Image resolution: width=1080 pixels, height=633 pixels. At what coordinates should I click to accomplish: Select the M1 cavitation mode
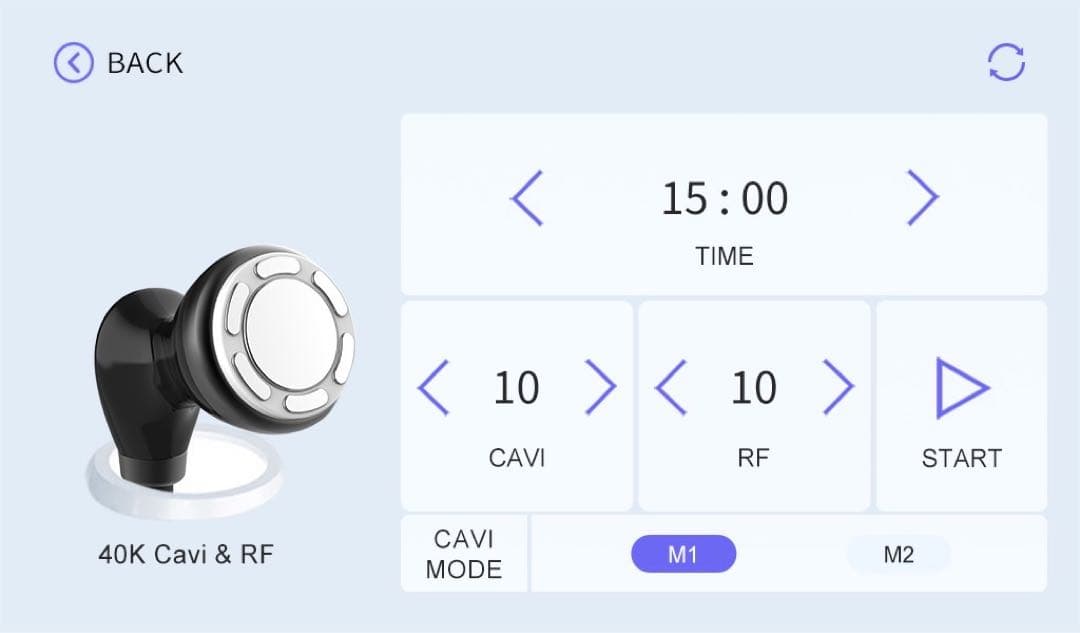(x=683, y=555)
